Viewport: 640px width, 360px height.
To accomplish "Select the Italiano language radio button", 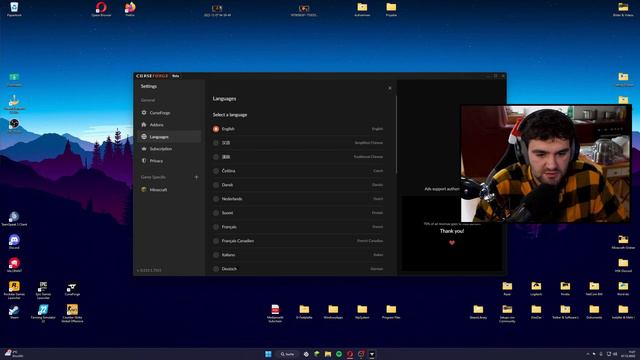I will point(216,255).
